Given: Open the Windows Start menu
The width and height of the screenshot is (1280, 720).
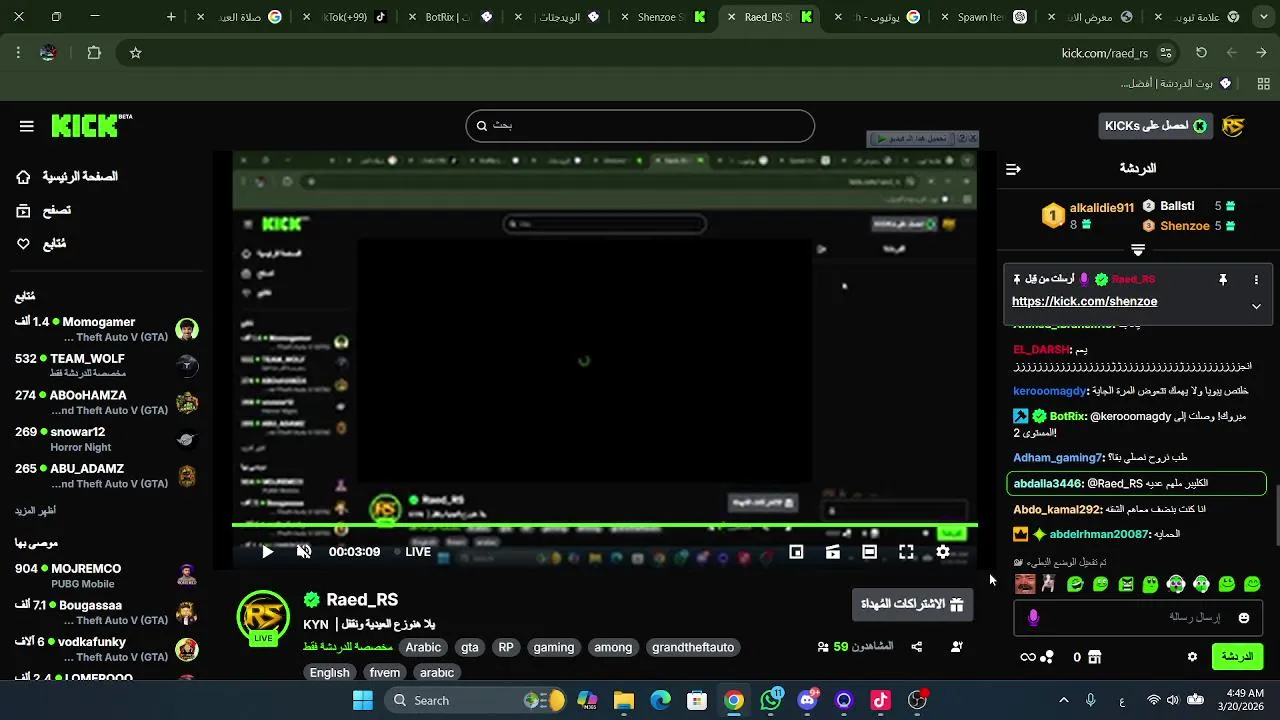Looking at the screenshot, I should tap(362, 700).
